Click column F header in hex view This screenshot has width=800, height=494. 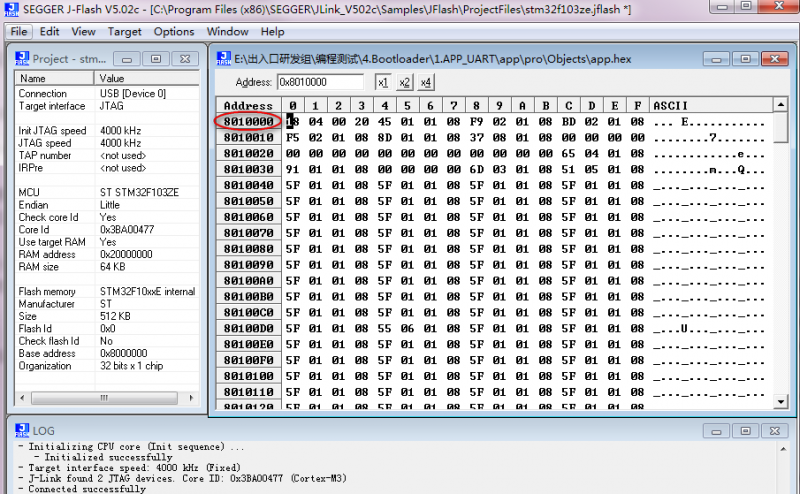[638, 105]
